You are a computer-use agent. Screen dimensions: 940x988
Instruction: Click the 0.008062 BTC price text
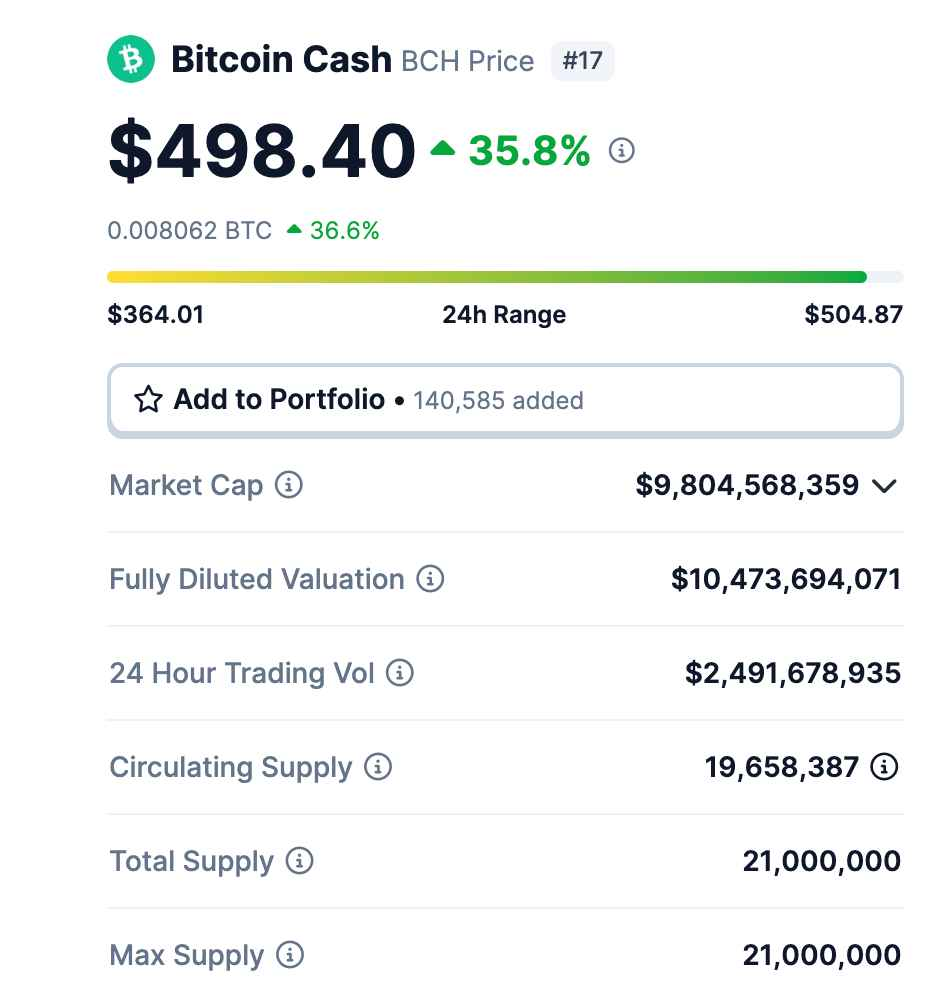pos(190,231)
